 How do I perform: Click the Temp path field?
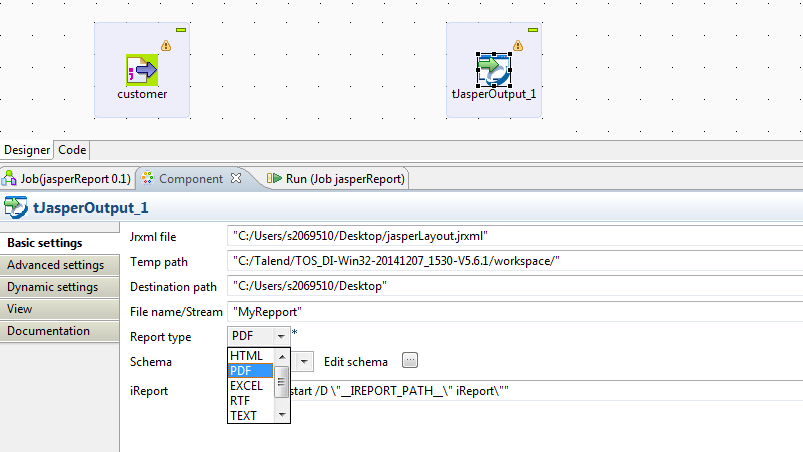point(515,261)
